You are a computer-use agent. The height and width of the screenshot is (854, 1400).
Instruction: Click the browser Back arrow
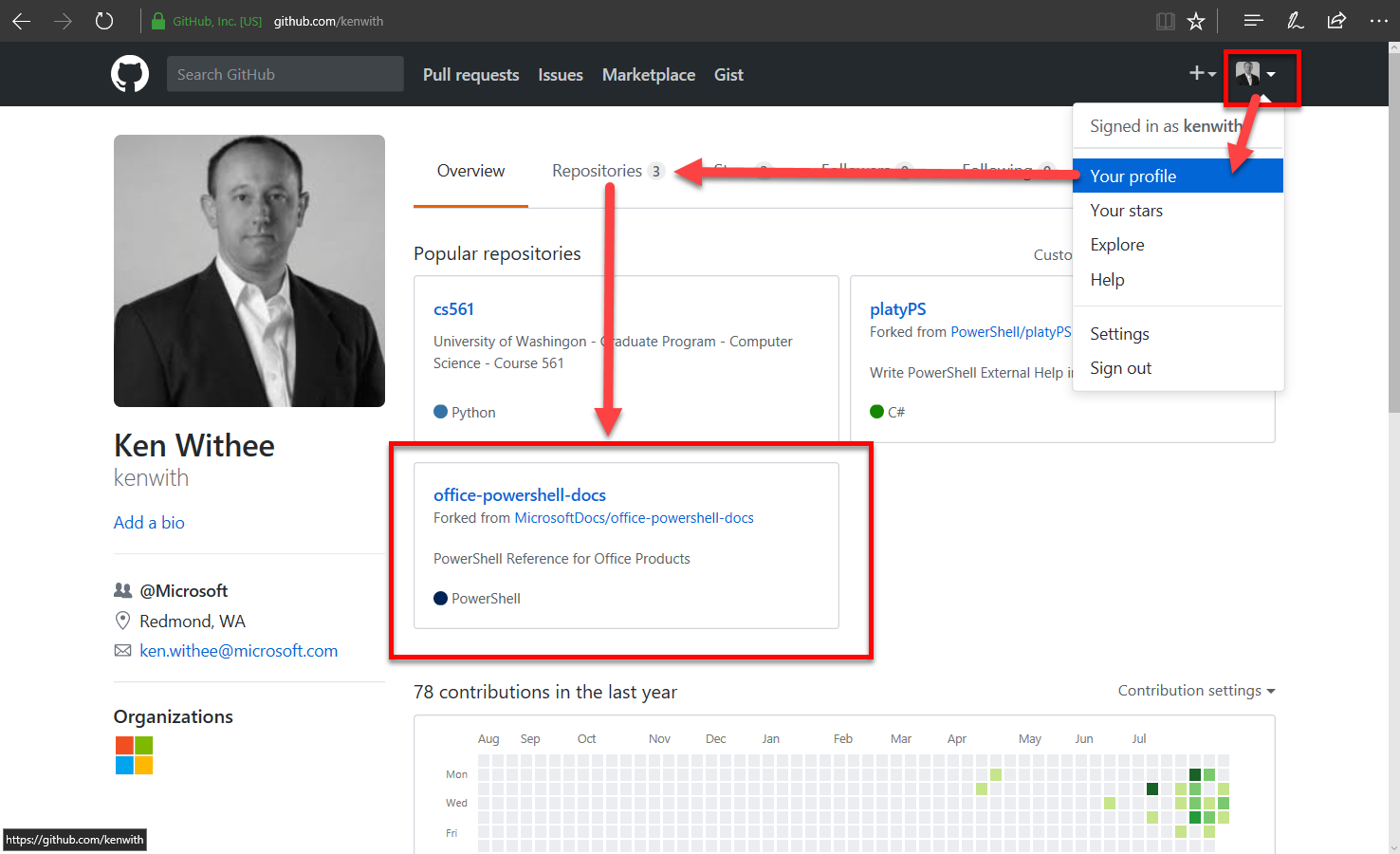(22, 21)
